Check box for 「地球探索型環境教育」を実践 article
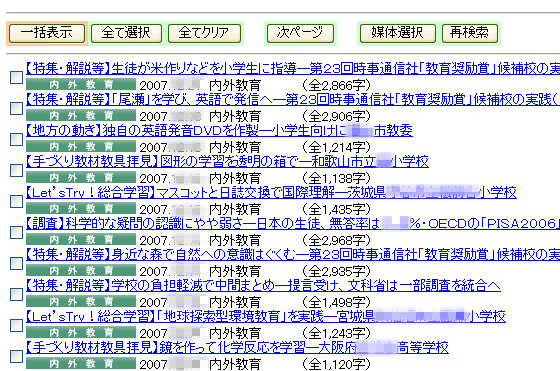Viewport: 560px width, 371px height. tap(16, 325)
